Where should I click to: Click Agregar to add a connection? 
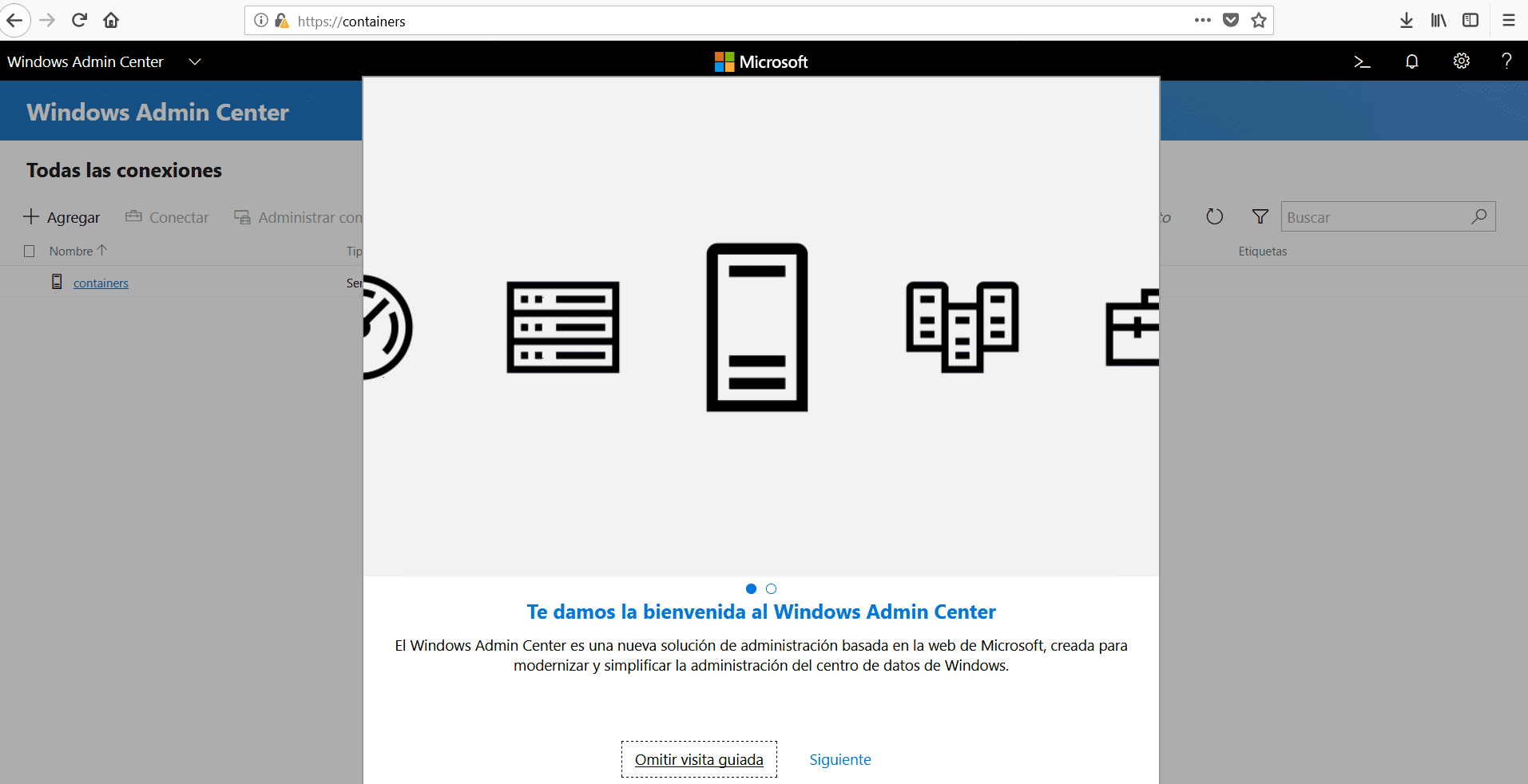tap(62, 217)
